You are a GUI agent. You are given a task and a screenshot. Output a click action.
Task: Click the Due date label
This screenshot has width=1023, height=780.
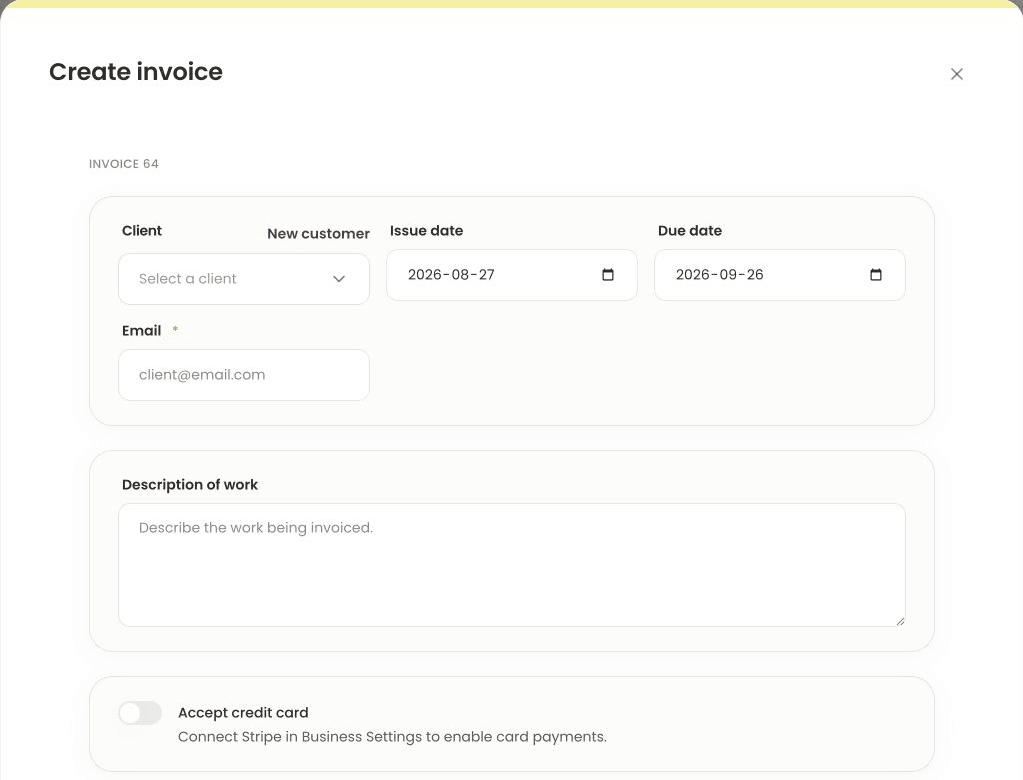click(x=690, y=231)
